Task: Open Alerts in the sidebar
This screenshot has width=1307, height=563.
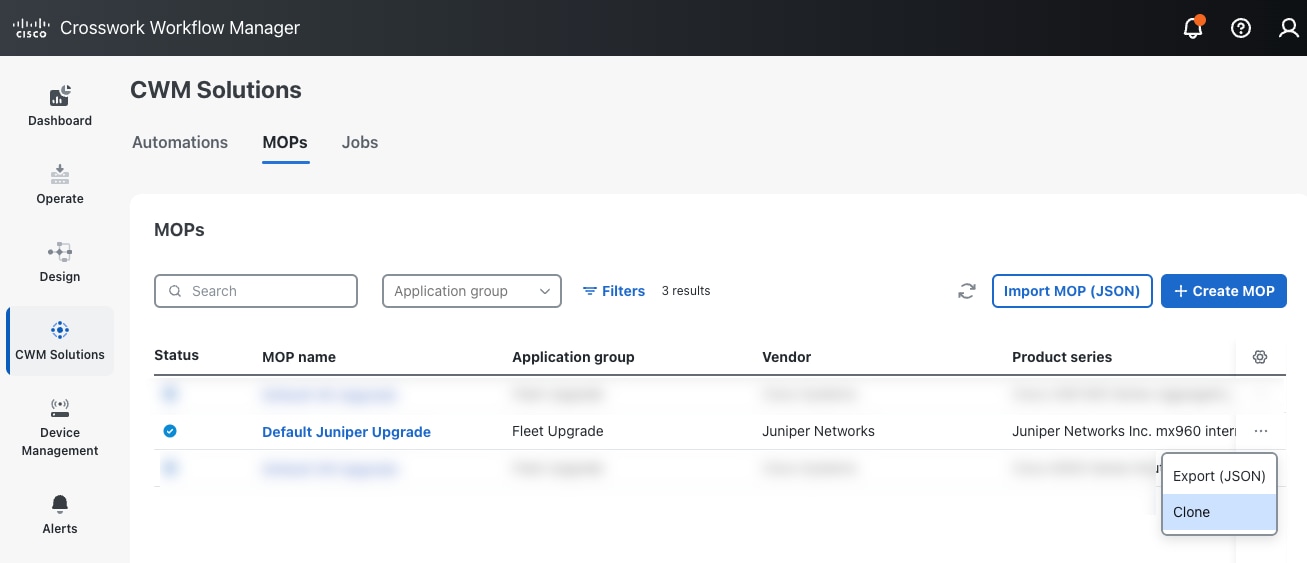Action: tap(60, 514)
